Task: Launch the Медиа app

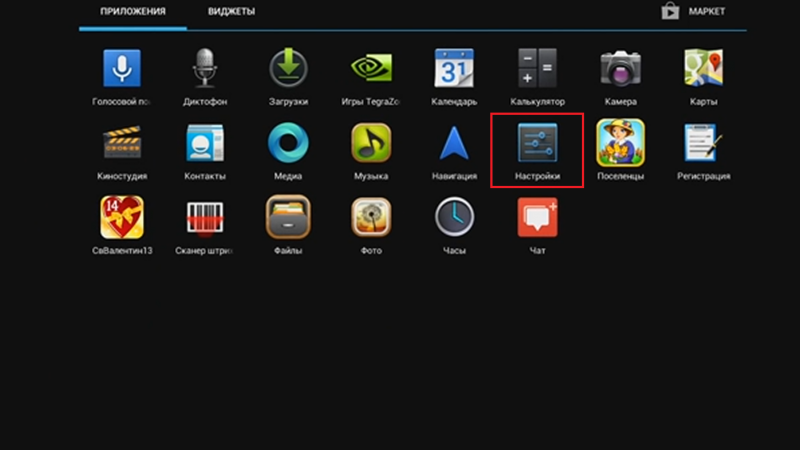Action: tap(287, 144)
